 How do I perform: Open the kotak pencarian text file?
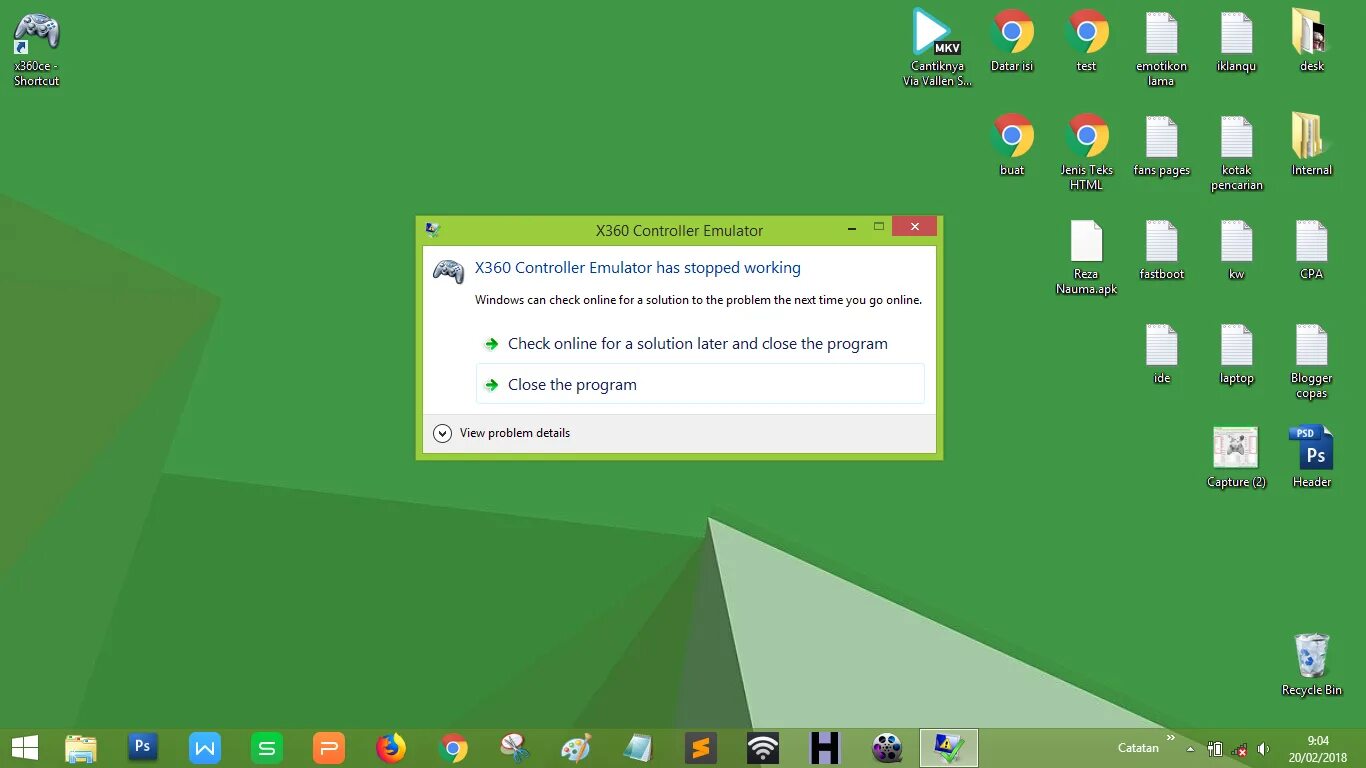pos(1237,152)
